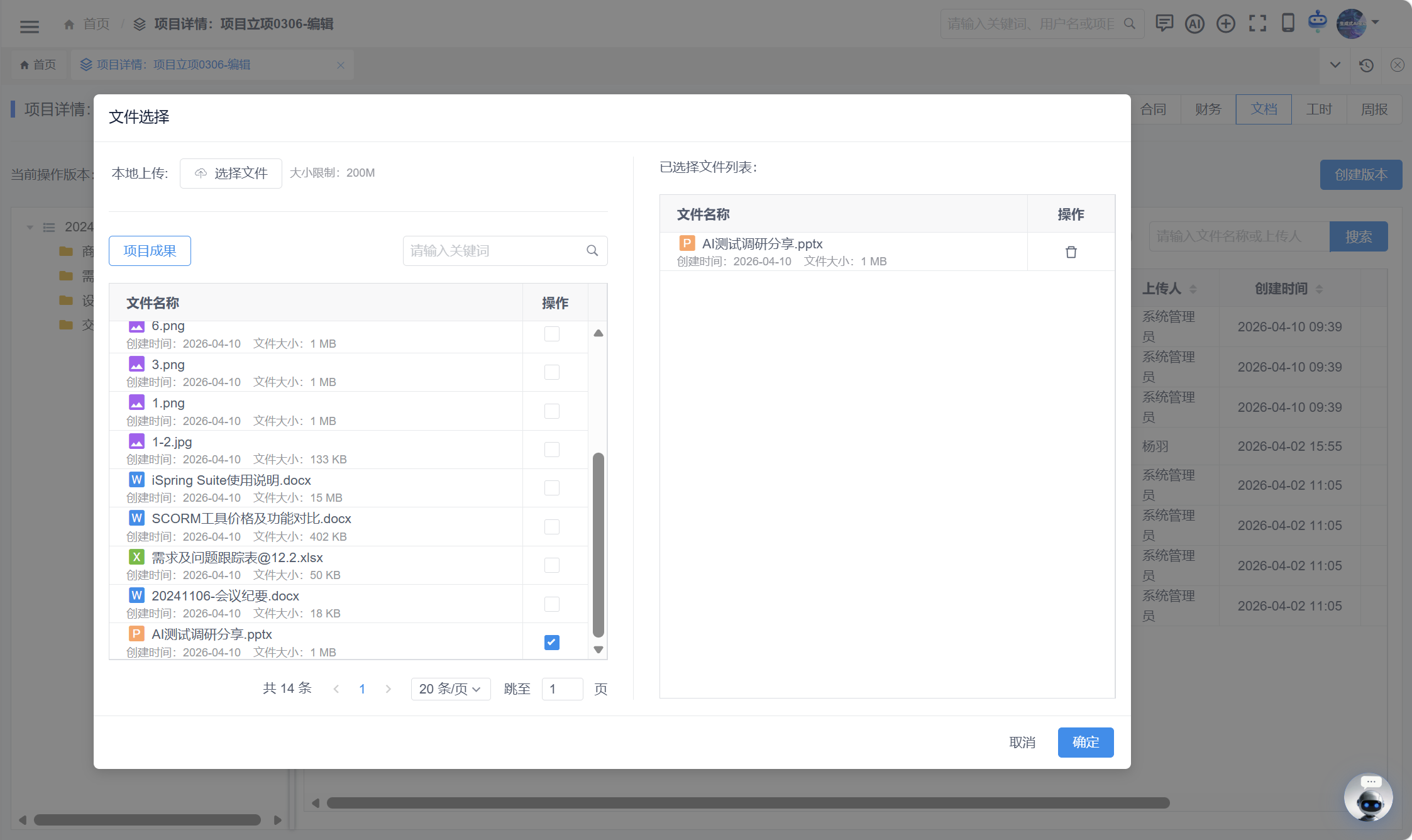Image resolution: width=1412 pixels, height=840 pixels.
Task: Switch to the 工时 tab
Action: 1319,109
